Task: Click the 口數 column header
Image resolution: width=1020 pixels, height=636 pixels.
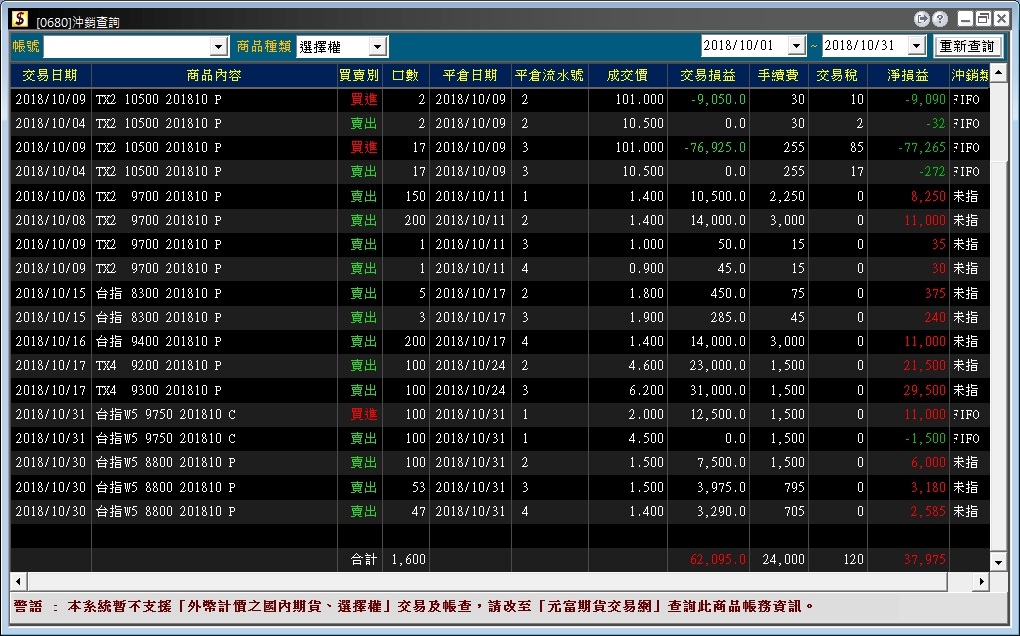Action: point(405,75)
